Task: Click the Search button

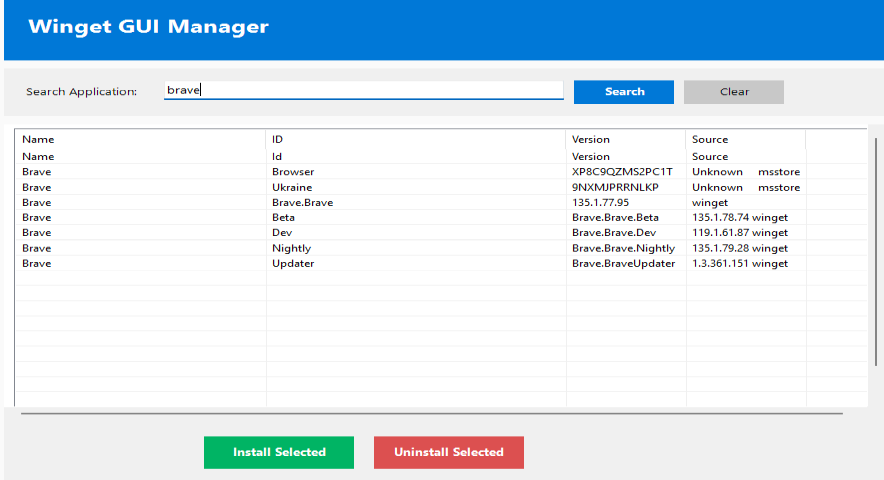Action: point(624,92)
